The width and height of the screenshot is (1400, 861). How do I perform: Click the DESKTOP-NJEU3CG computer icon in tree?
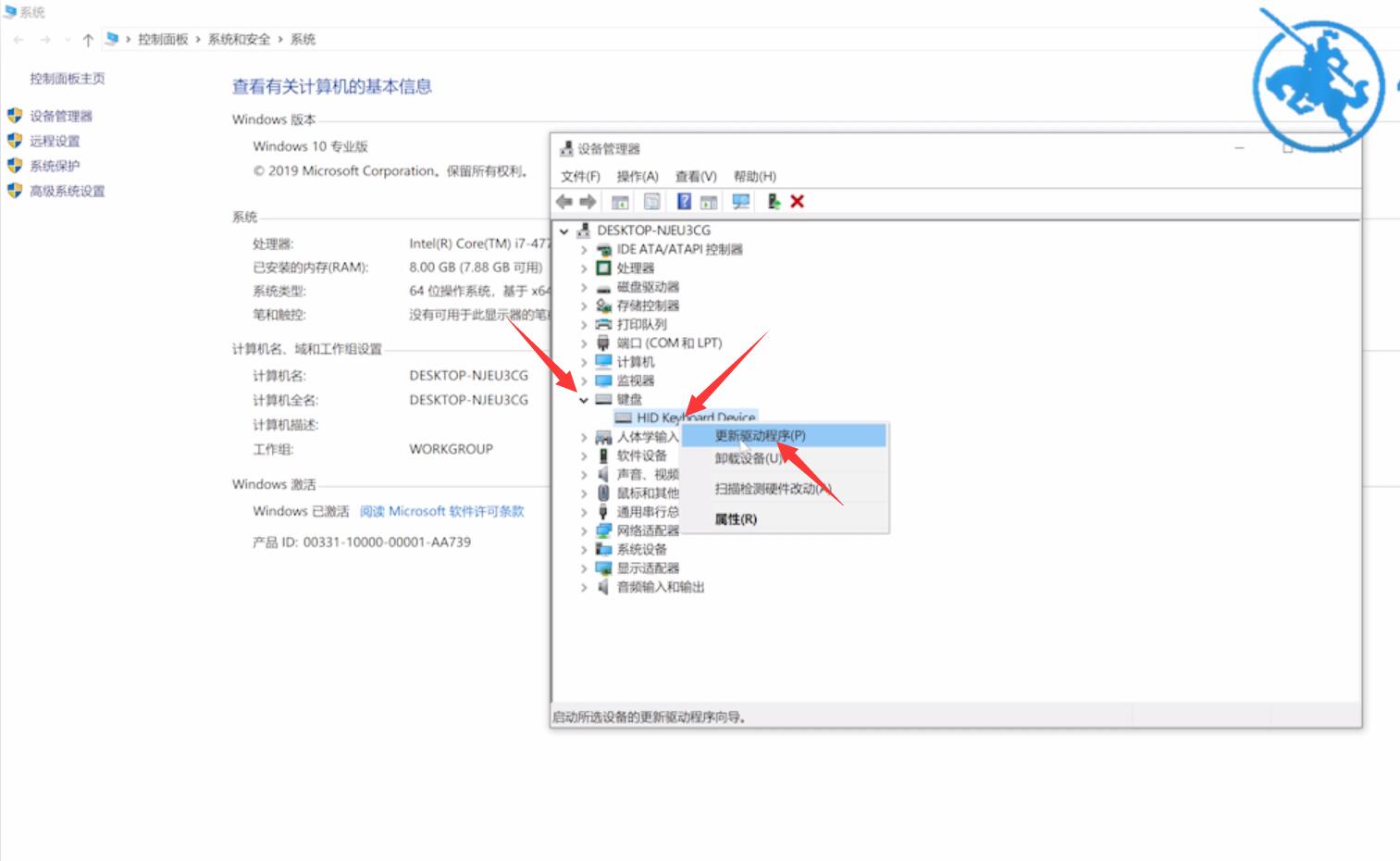(583, 231)
